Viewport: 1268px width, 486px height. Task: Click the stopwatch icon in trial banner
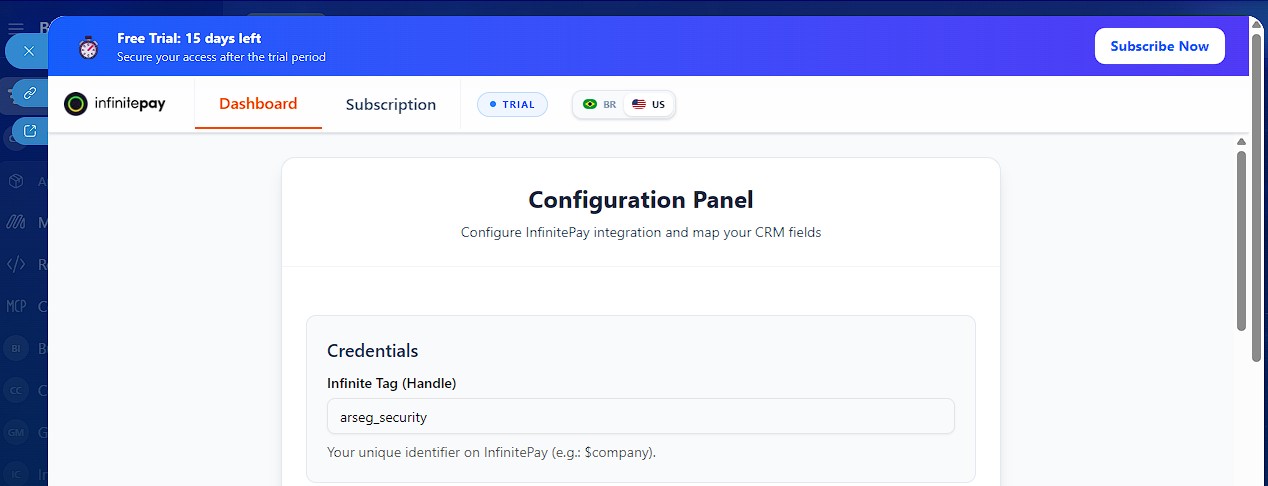(89, 47)
